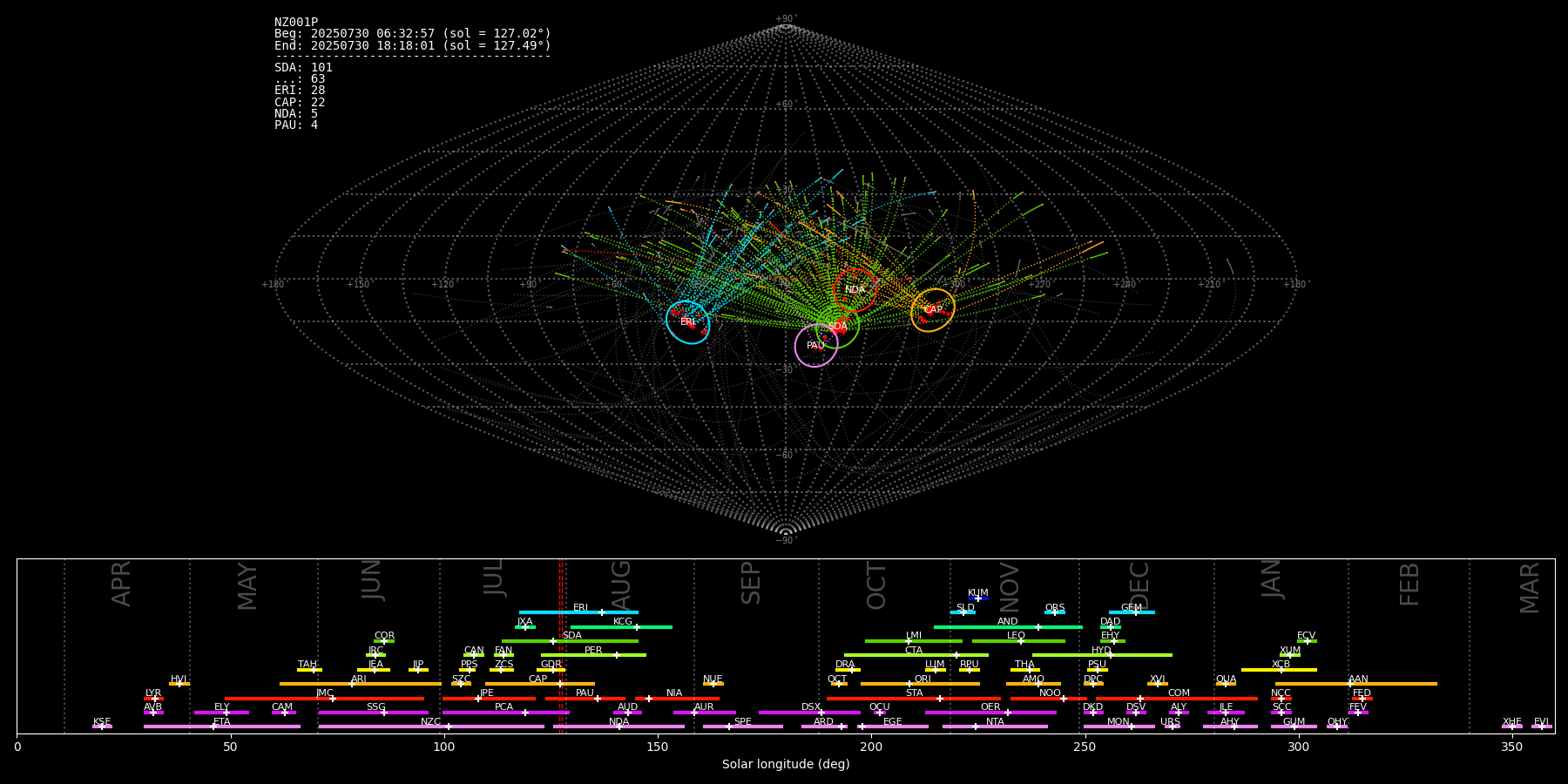Click the NUE shower bar
Image resolution: width=1568 pixels, height=784 pixels.
(x=713, y=684)
